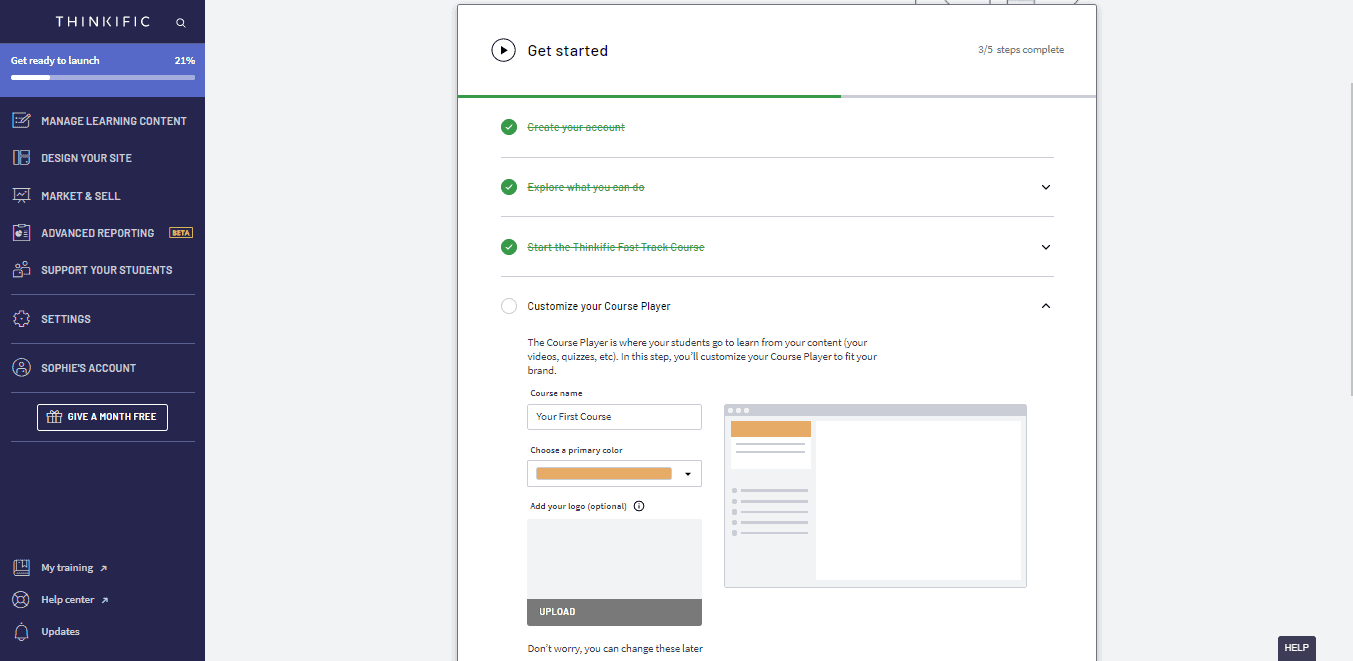Open the My training link

pyautogui.click(x=67, y=568)
